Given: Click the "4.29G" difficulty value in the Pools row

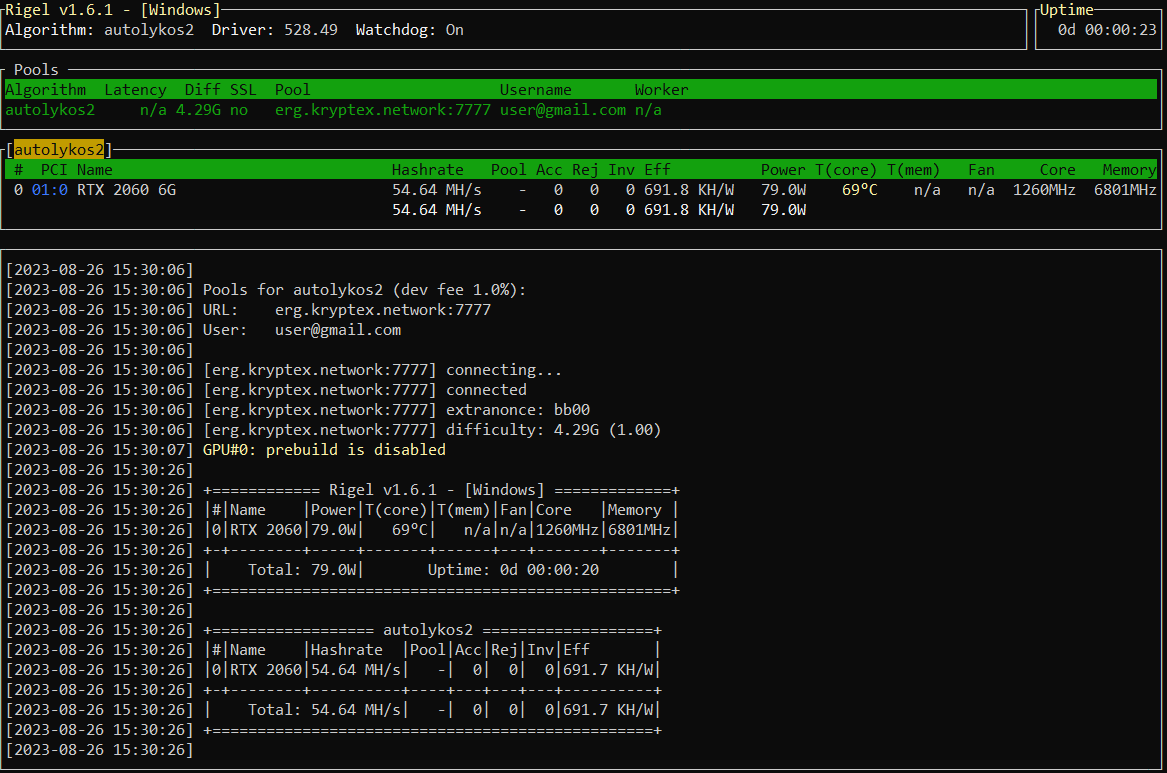Looking at the screenshot, I should click(198, 110).
